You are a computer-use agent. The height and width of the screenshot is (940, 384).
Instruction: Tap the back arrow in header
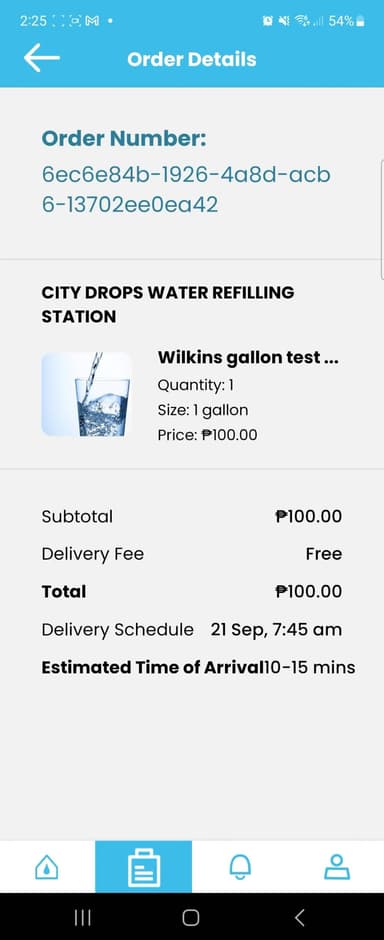[41, 58]
